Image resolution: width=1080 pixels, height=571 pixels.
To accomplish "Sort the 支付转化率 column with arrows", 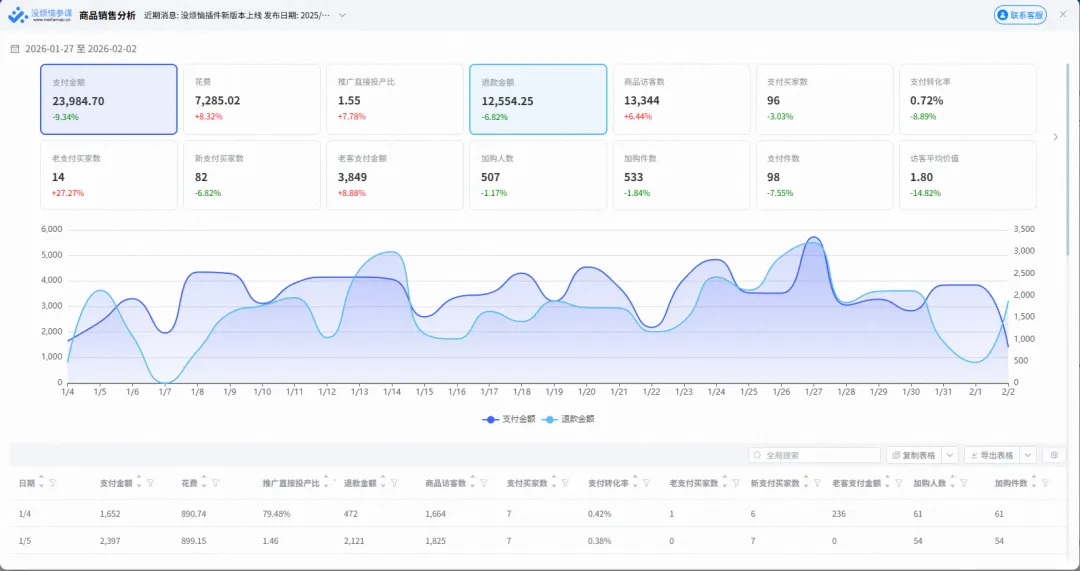I will [635, 484].
